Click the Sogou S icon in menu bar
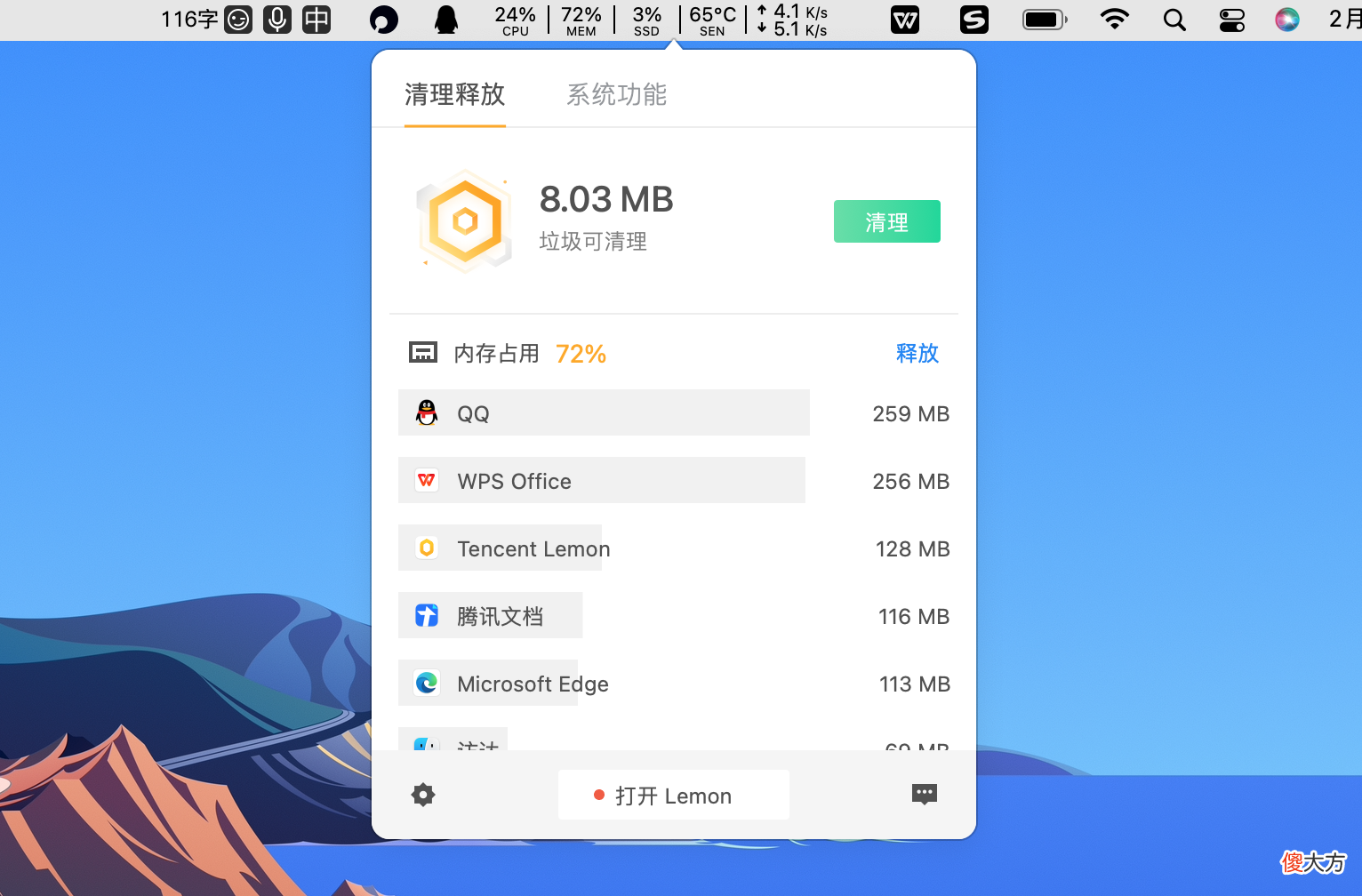 click(x=974, y=20)
